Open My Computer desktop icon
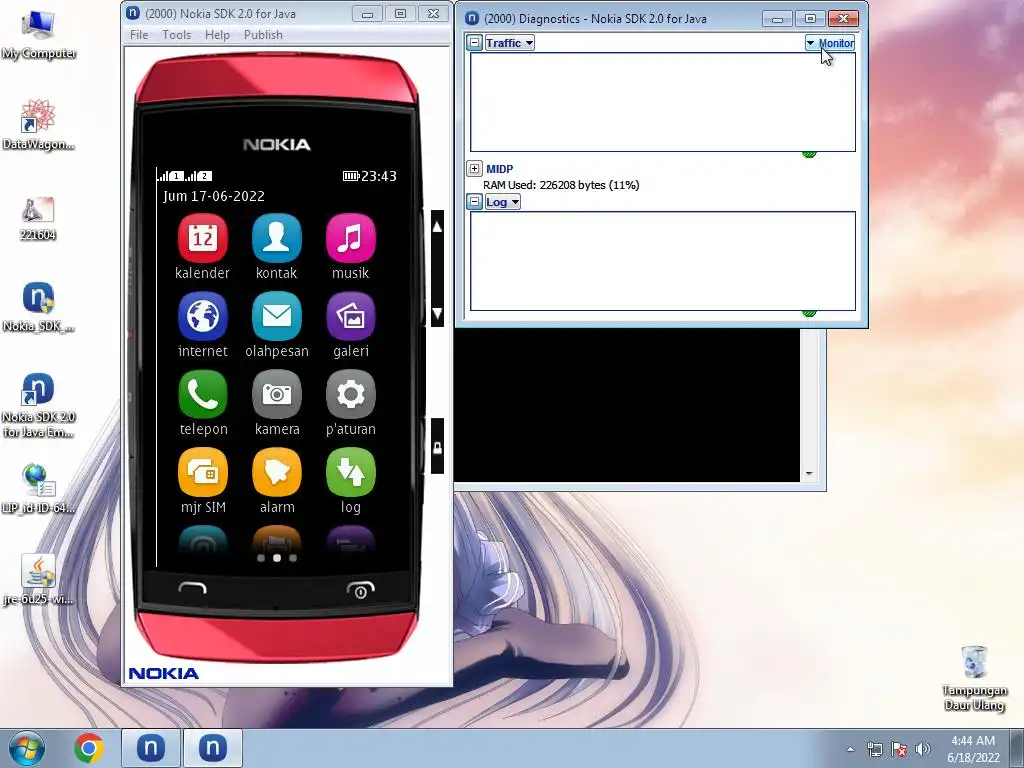1024x768 pixels. [x=38, y=35]
